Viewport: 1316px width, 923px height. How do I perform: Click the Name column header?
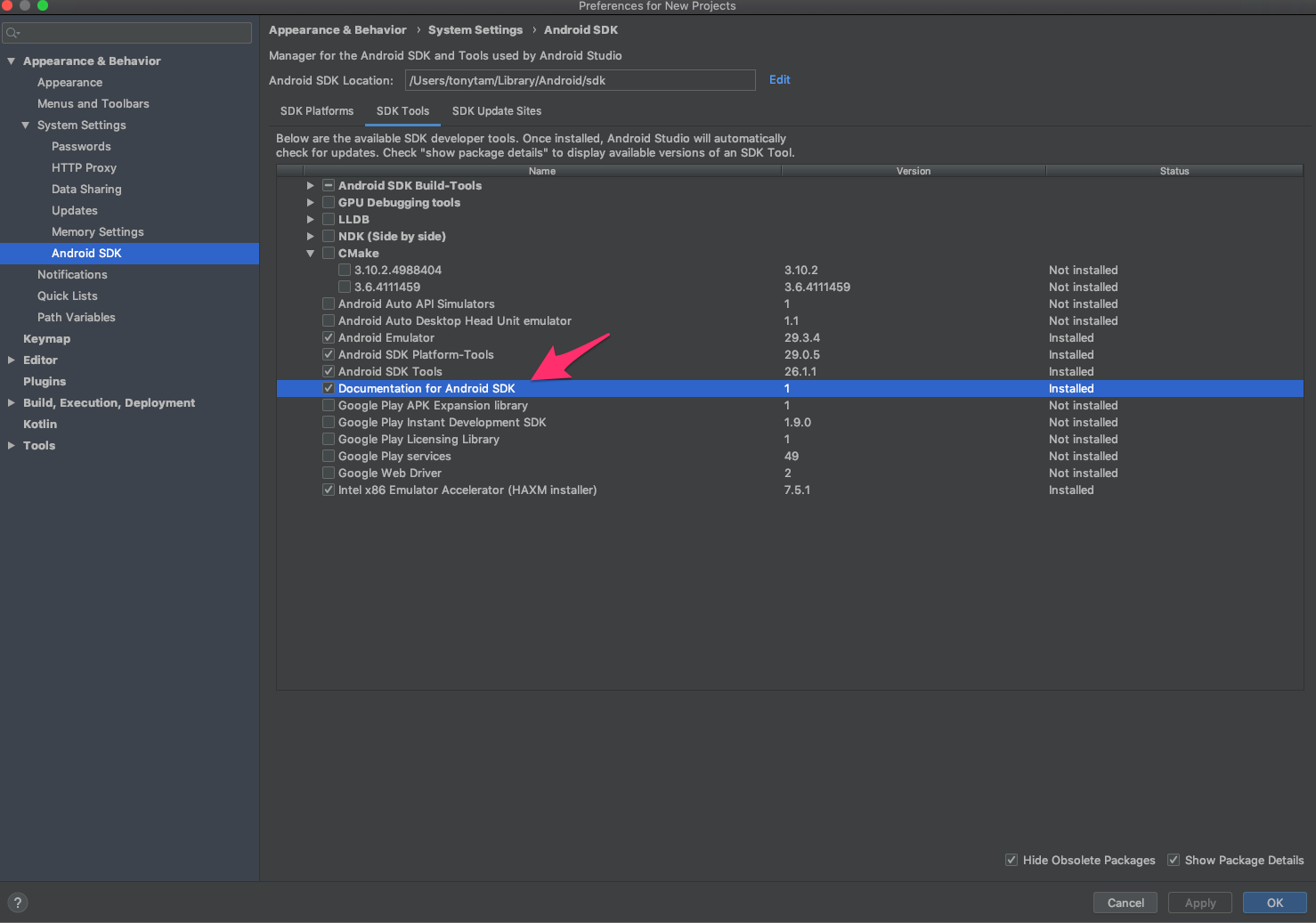pyautogui.click(x=542, y=171)
